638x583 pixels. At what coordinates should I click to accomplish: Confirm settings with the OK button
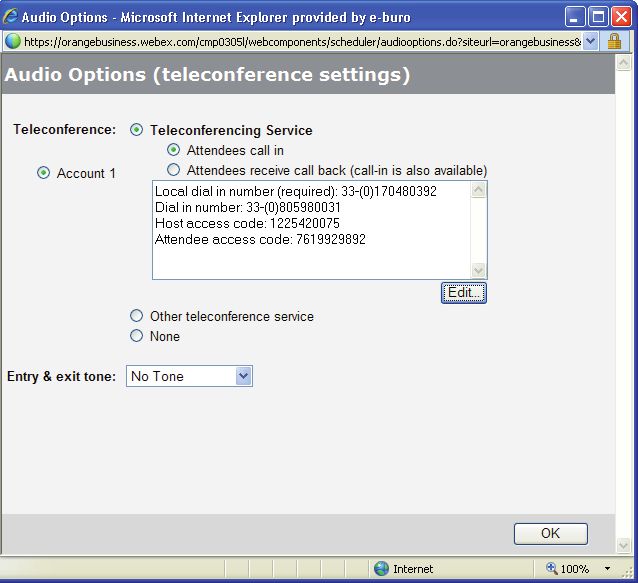(x=551, y=533)
